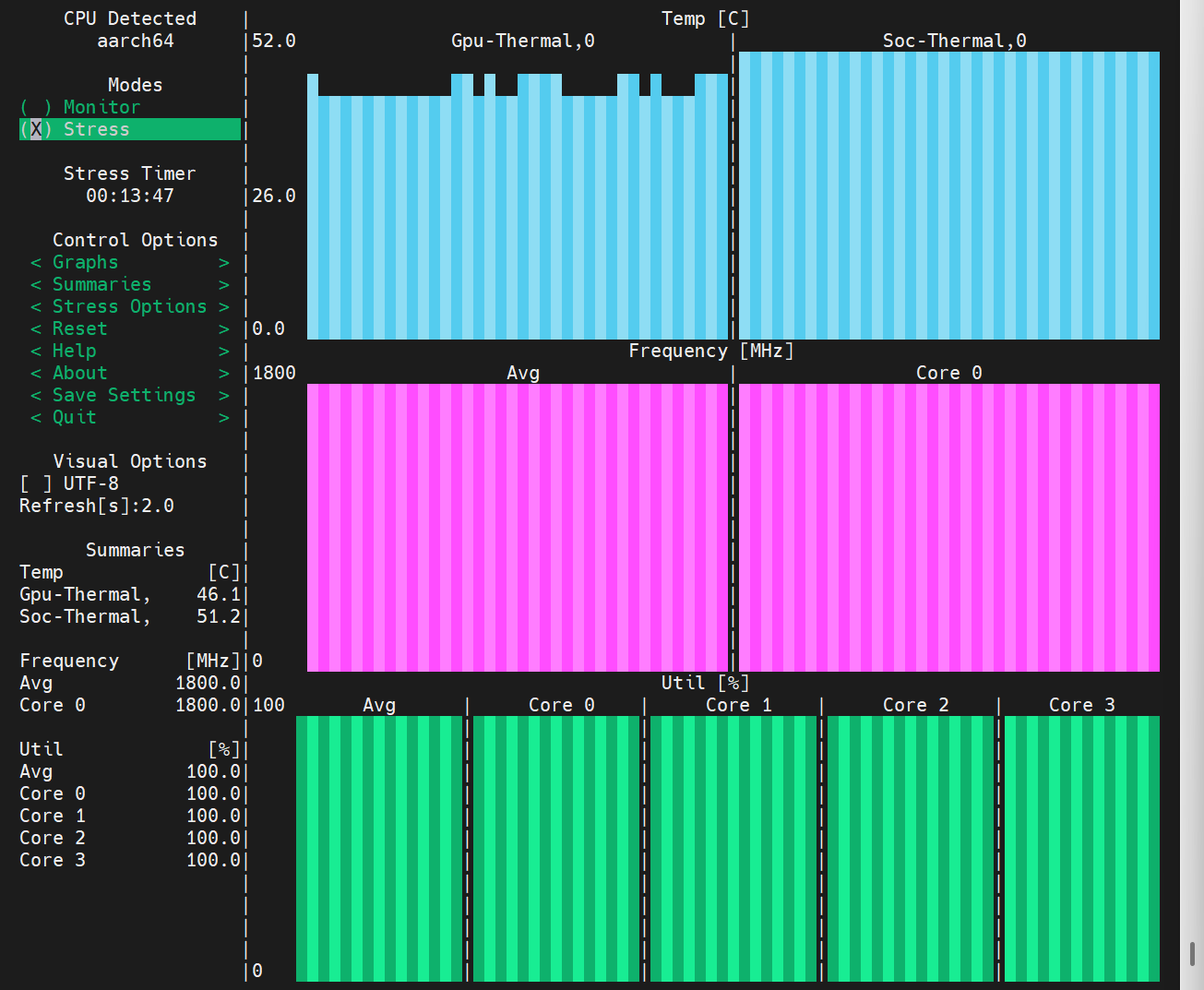Select the Monitor mode radio button

tap(80, 107)
